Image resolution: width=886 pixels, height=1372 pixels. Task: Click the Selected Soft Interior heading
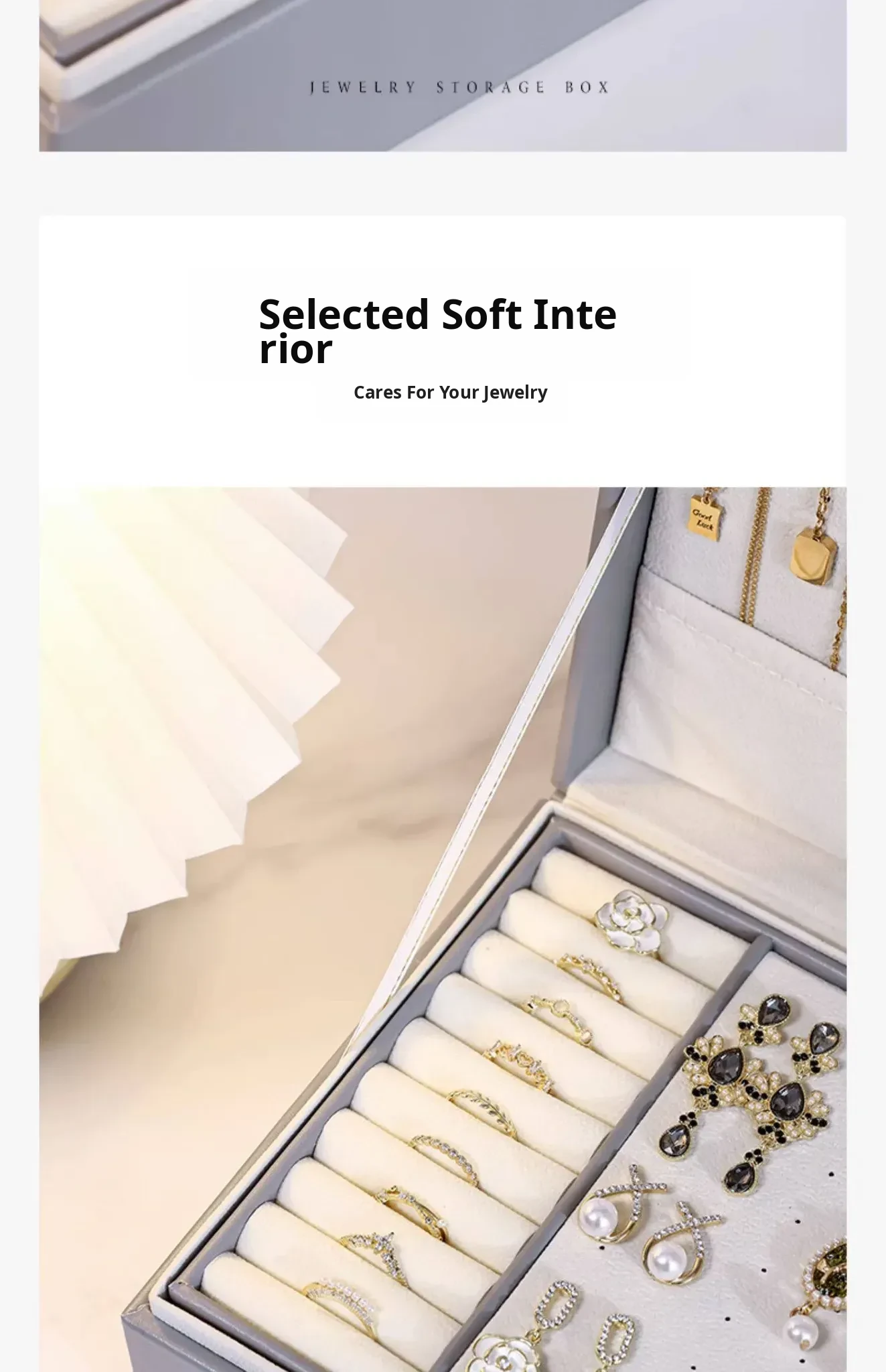437,331
